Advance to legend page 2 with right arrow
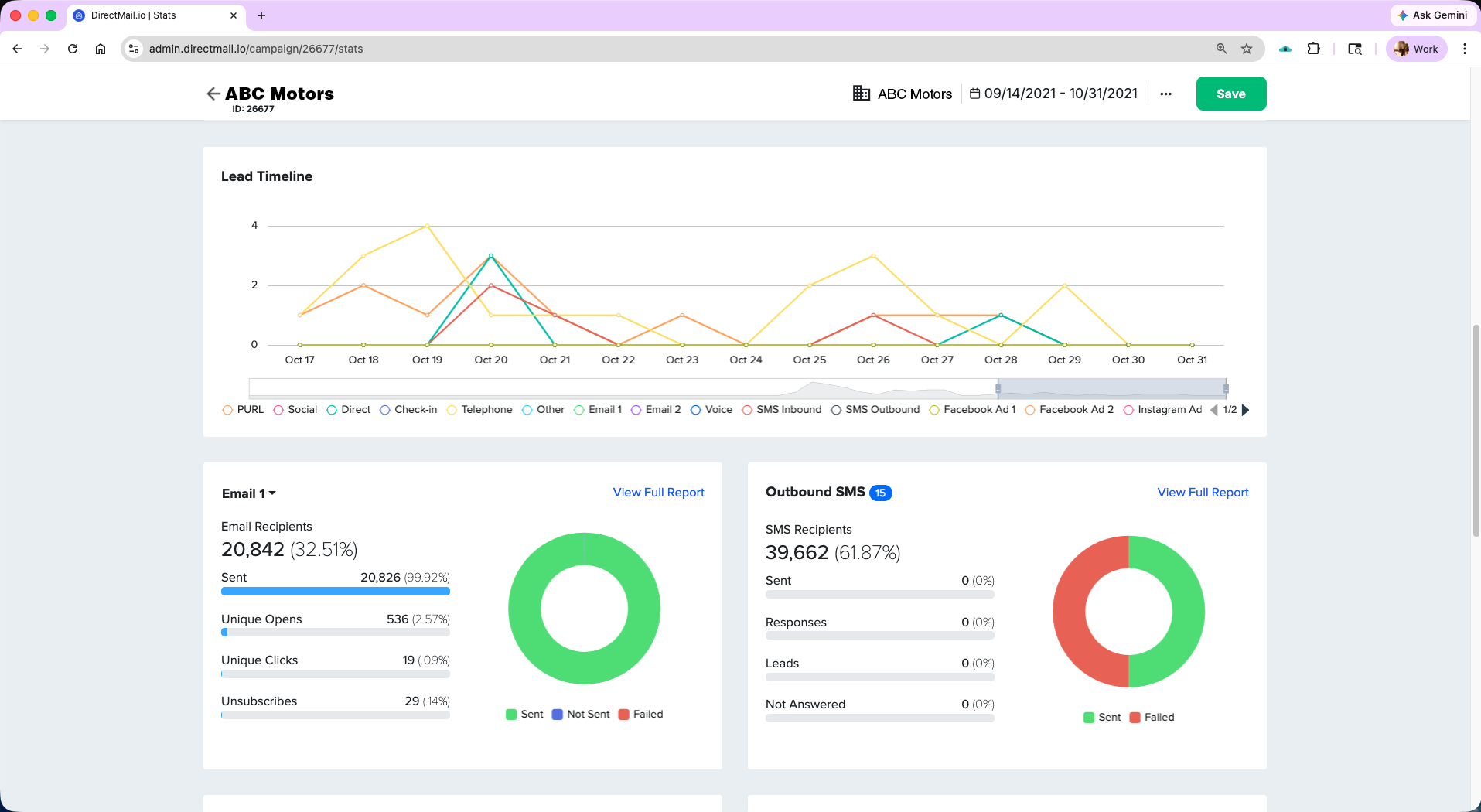Image resolution: width=1481 pixels, height=812 pixels. (1245, 410)
